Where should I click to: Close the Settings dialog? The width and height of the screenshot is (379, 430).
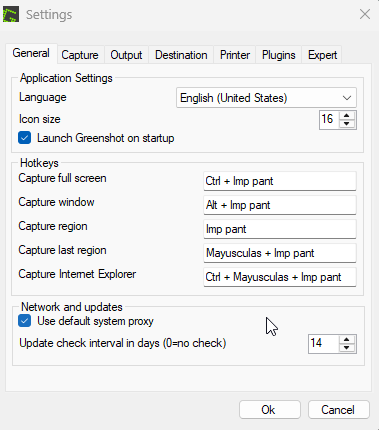click(365, 14)
